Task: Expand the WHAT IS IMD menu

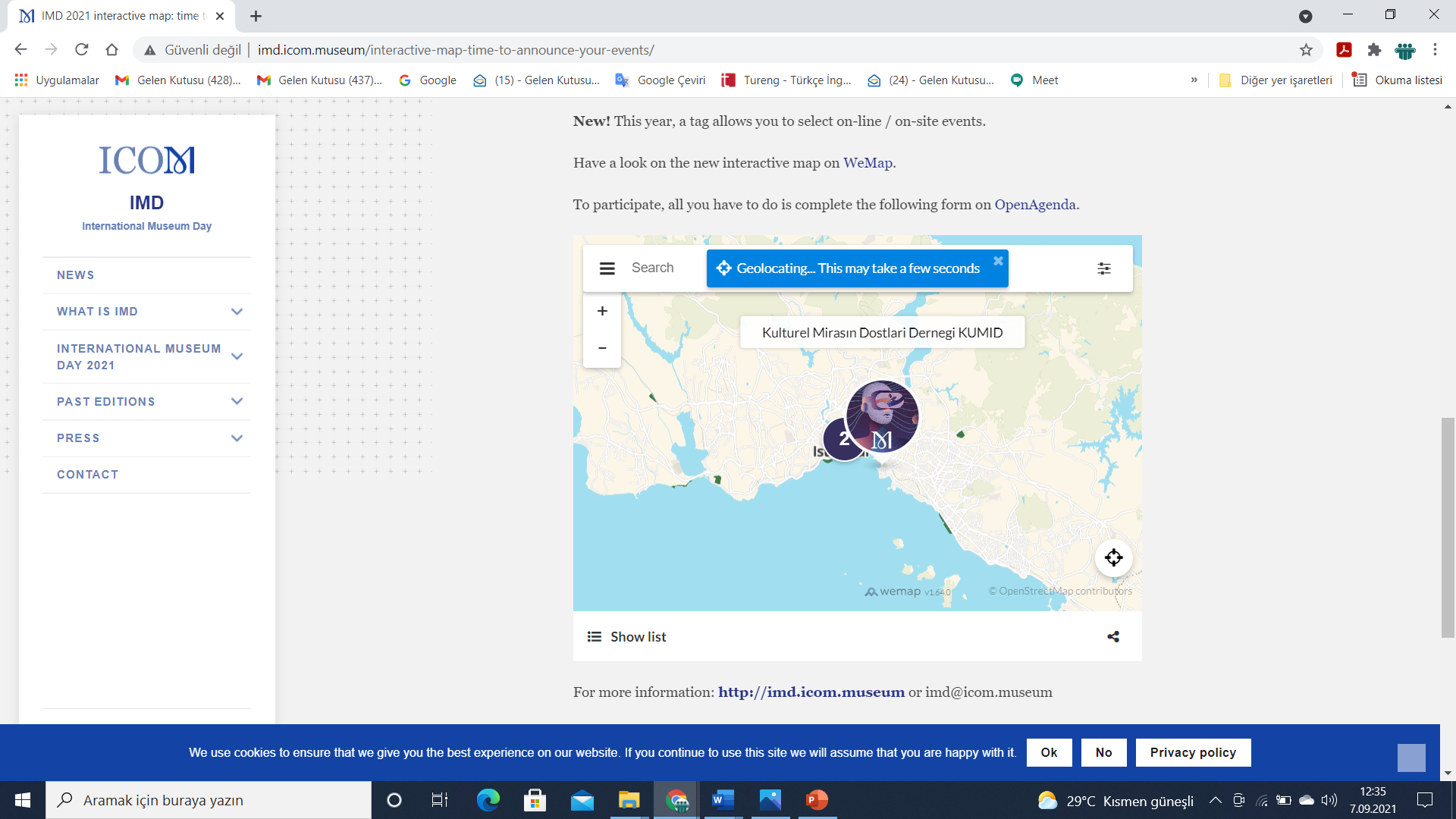Action: [237, 312]
